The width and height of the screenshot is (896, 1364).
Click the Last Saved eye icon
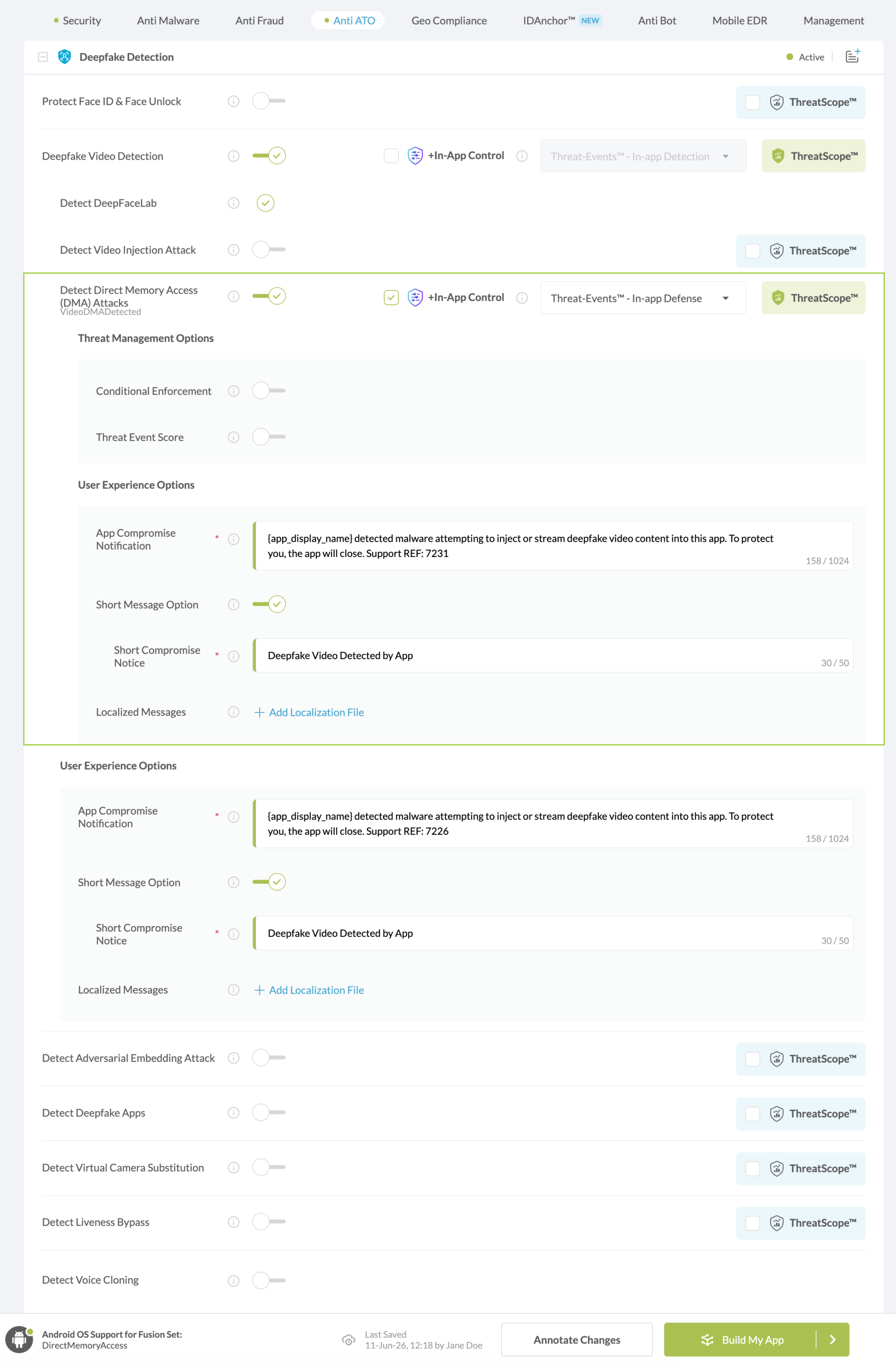(348, 1340)
